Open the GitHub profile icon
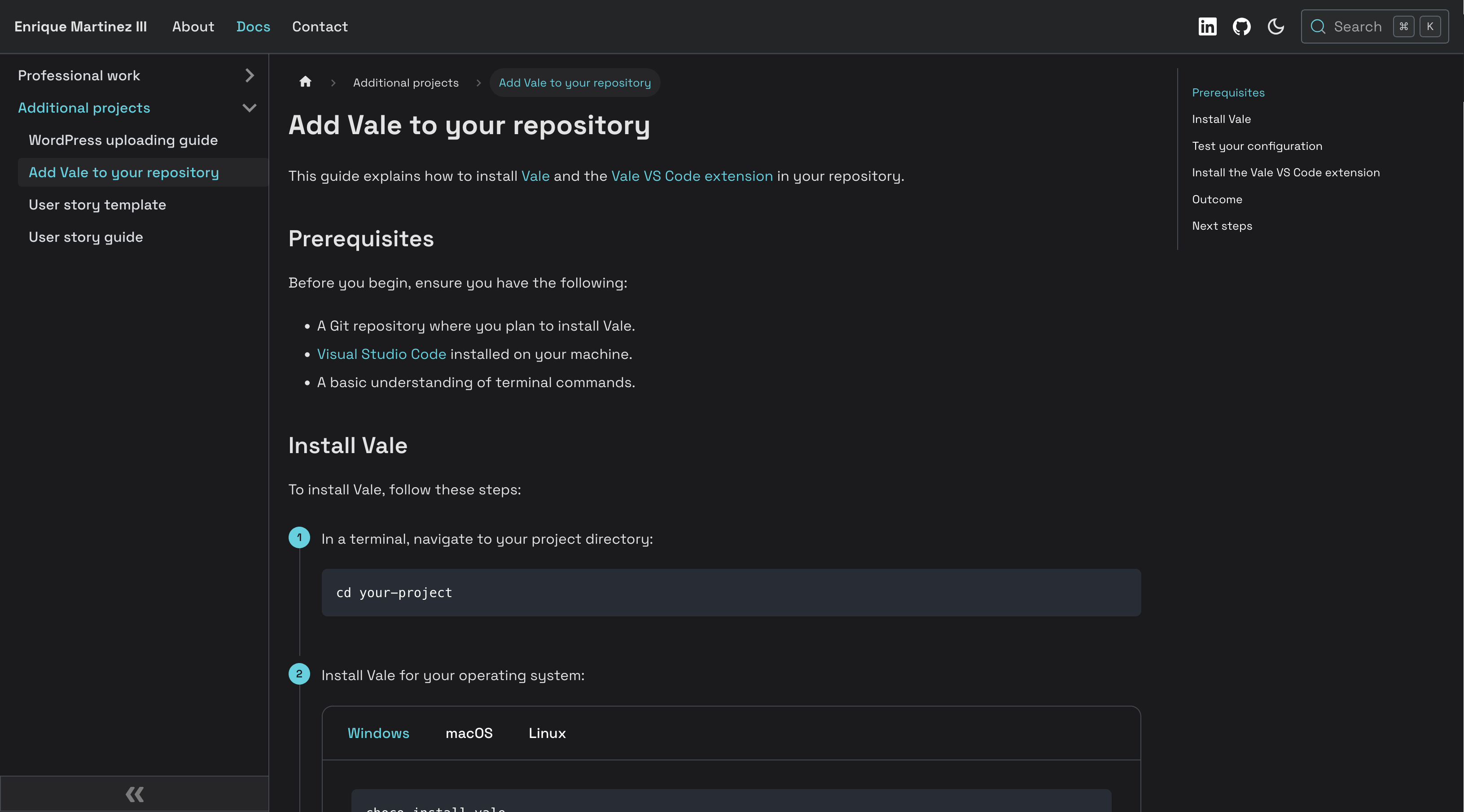This screenshot has height=812, width=1464. click(1241, 27)
